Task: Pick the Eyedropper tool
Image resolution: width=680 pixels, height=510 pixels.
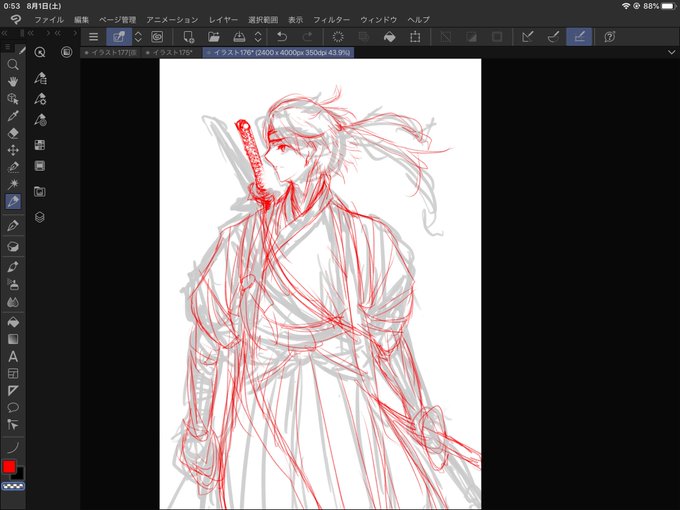Action: point(13,116)
